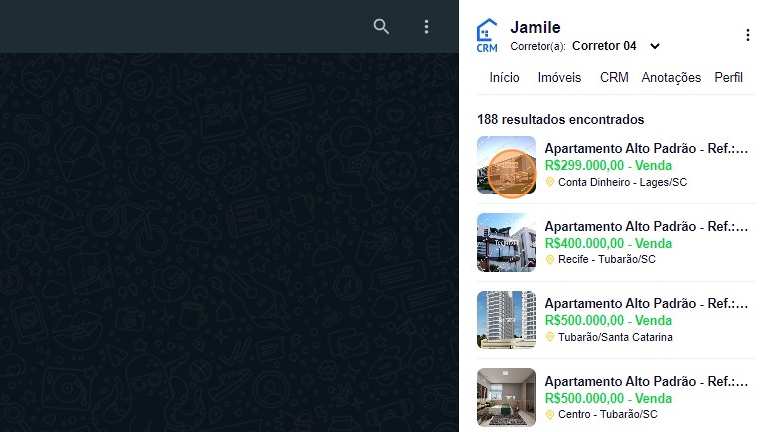Click location pin icon beside Centro - Tubarão/SC
Image resolution: width=774 pixels, height=432 pixels.
(550, 414)
